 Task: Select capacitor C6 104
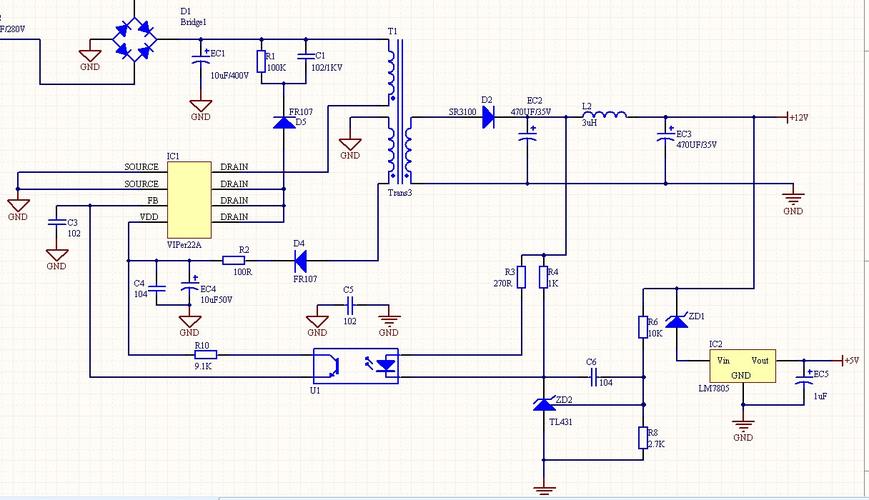coord(592,377)
